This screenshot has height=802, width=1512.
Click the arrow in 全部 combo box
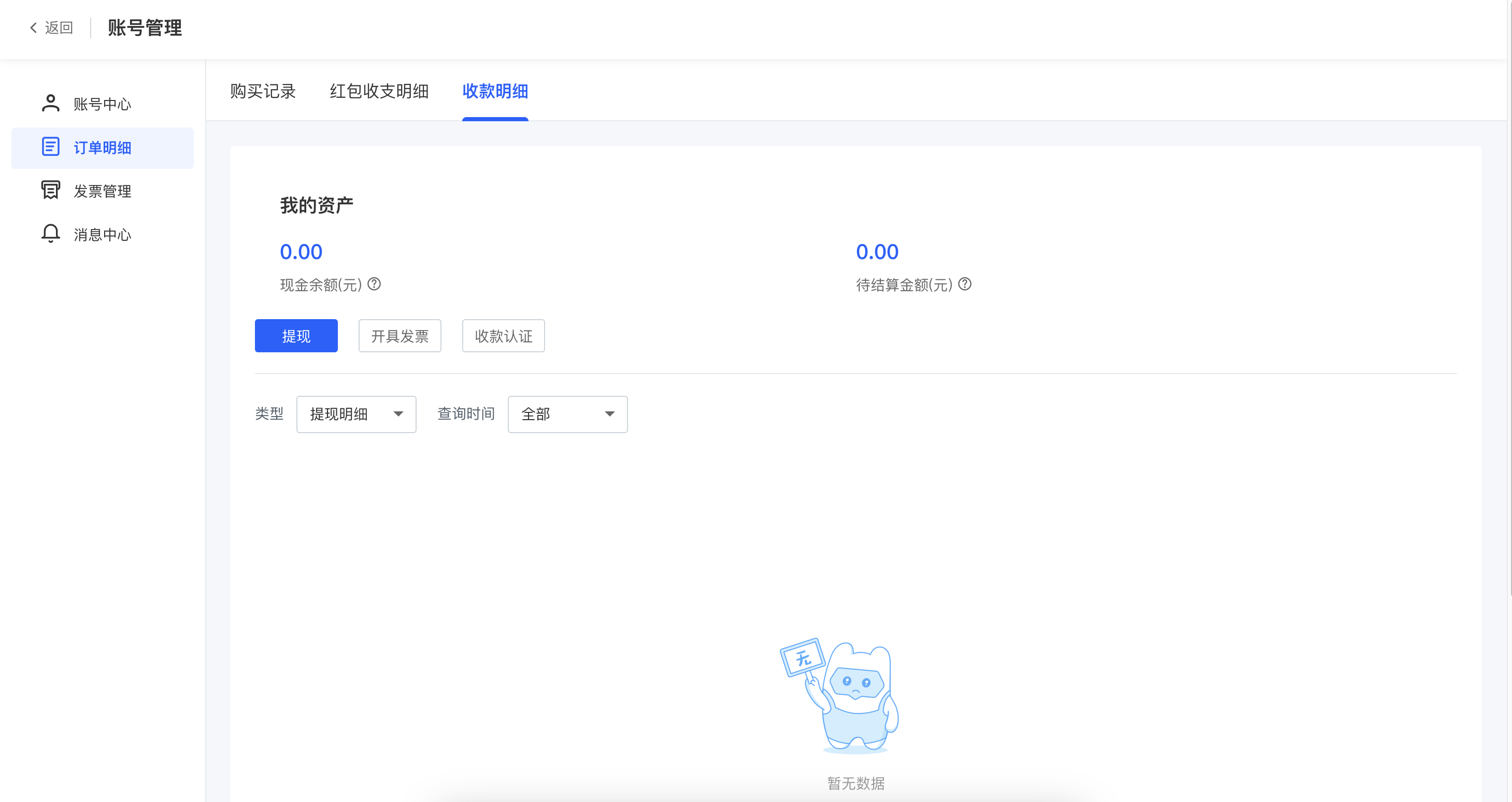tap(609, 414)
